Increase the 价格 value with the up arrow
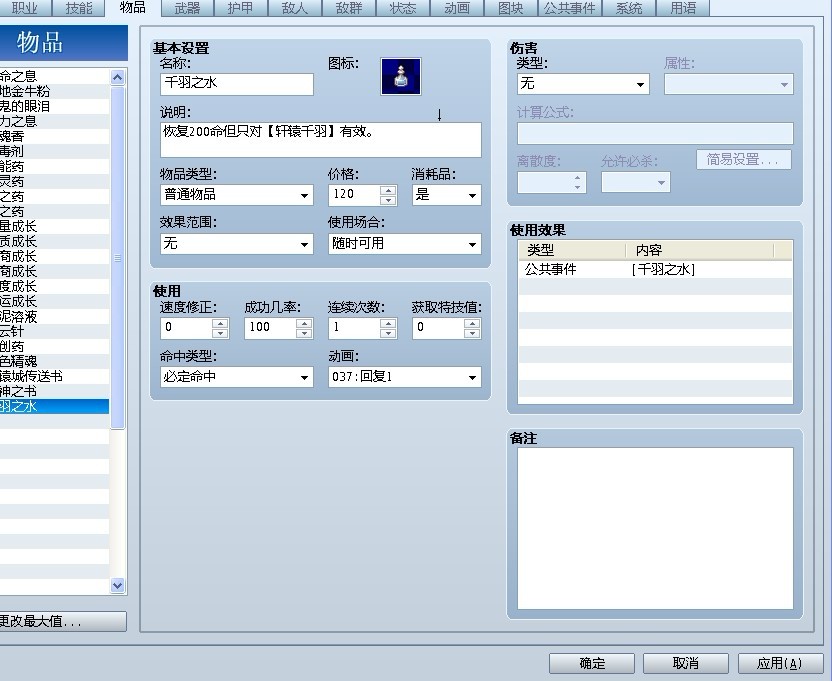 pos(388,190)
